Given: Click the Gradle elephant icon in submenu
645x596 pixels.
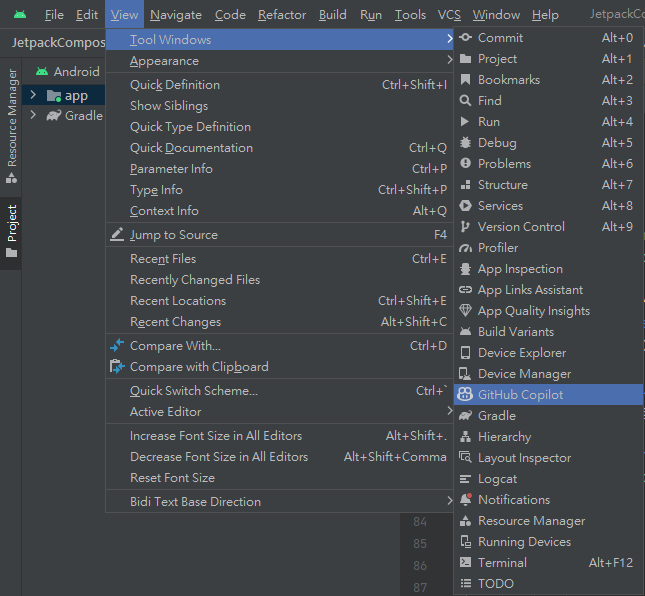Looking at the screenshot, I should coord(465,416).
